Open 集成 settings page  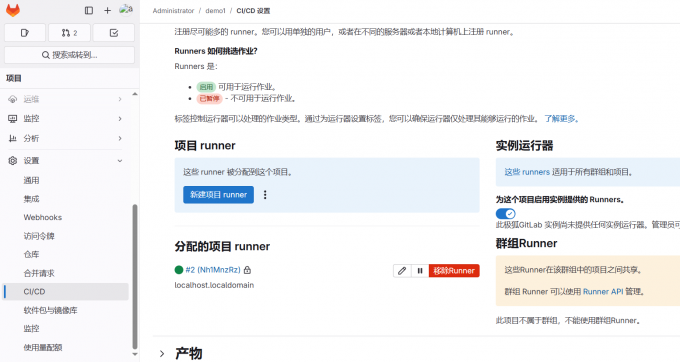31,199
